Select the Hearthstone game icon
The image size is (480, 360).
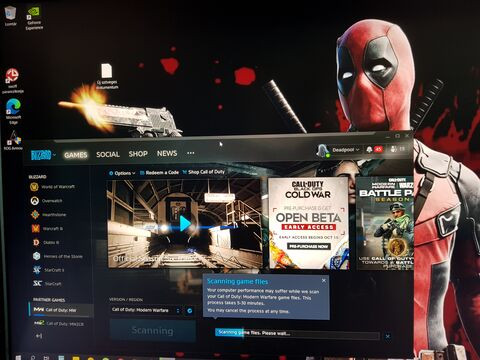[35, 215]
